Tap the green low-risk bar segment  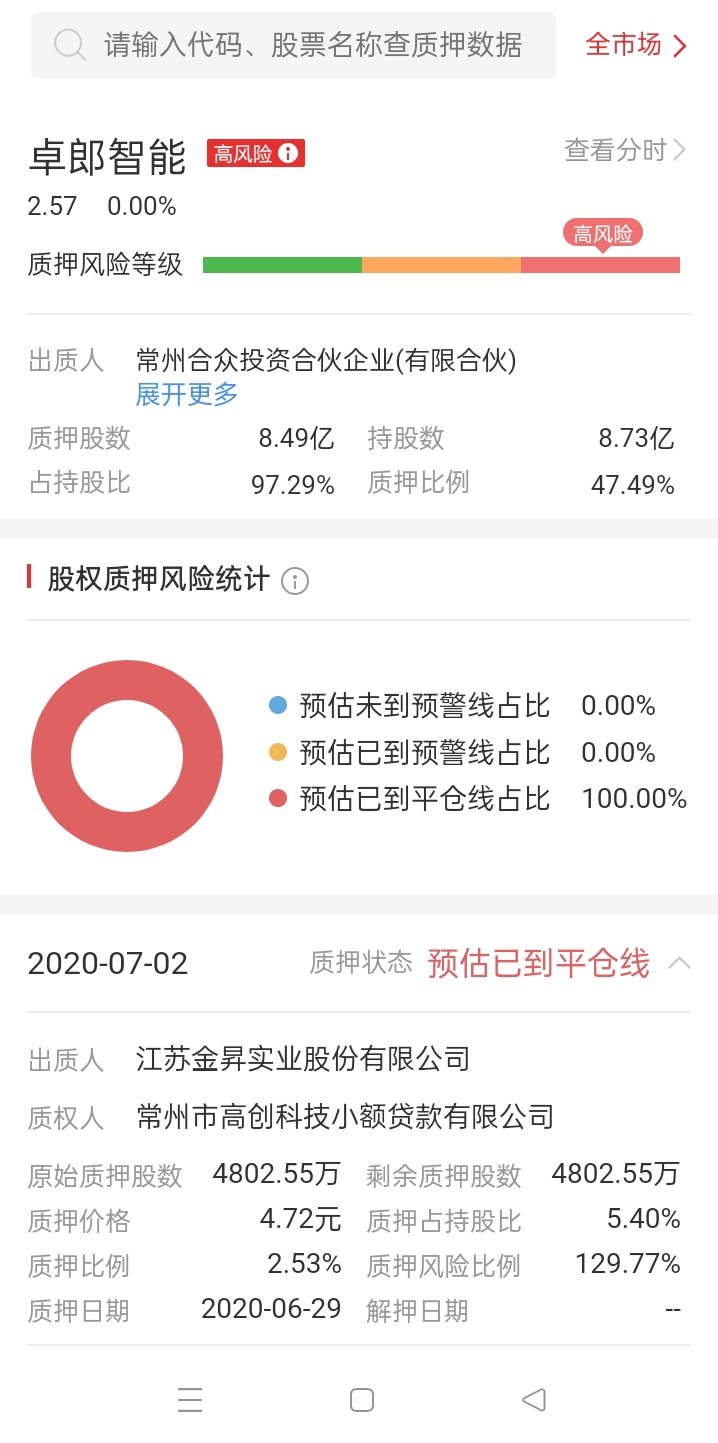pos(282,265)
